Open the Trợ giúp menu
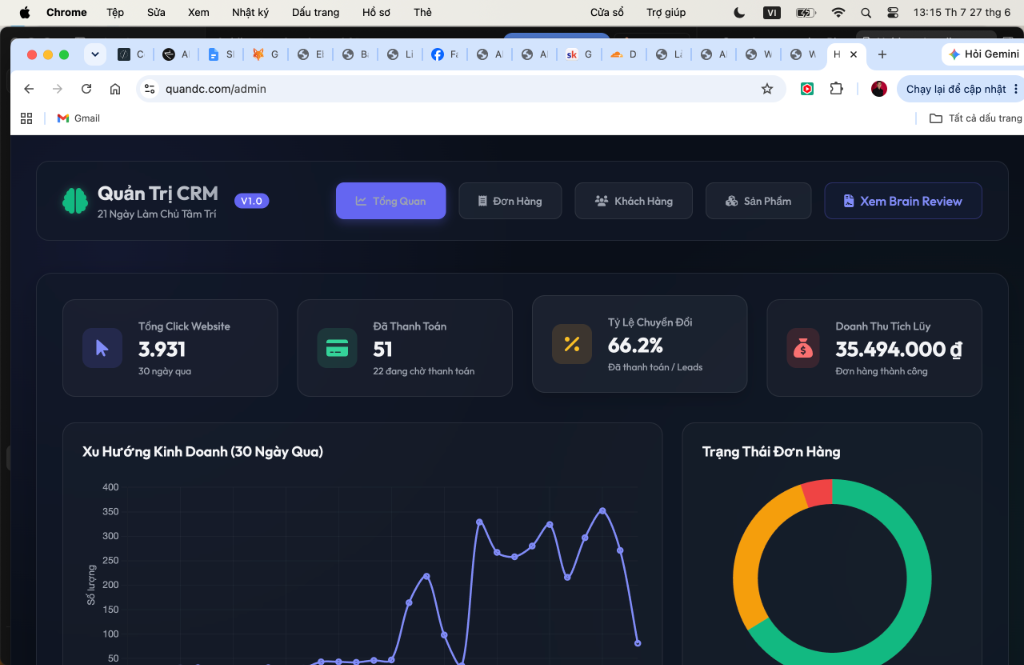 (x=665, y=12)
